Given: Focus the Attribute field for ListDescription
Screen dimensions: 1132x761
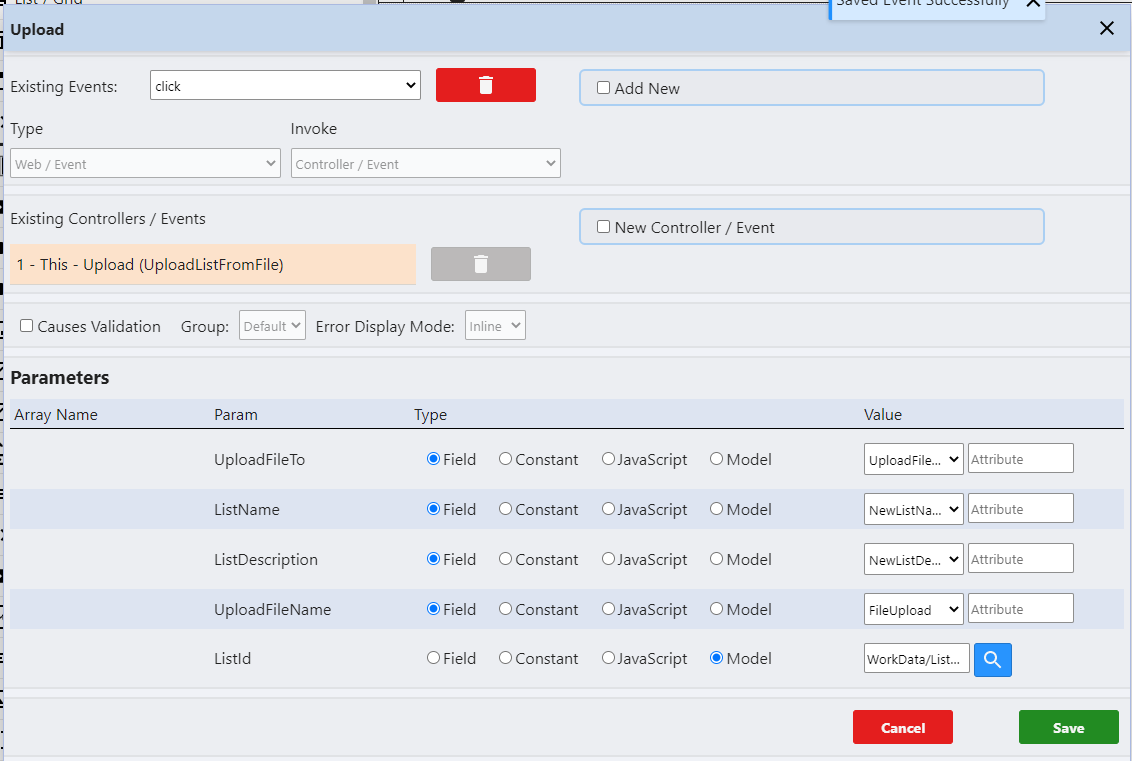Looking at the screenshot, I should (1020, 558).
